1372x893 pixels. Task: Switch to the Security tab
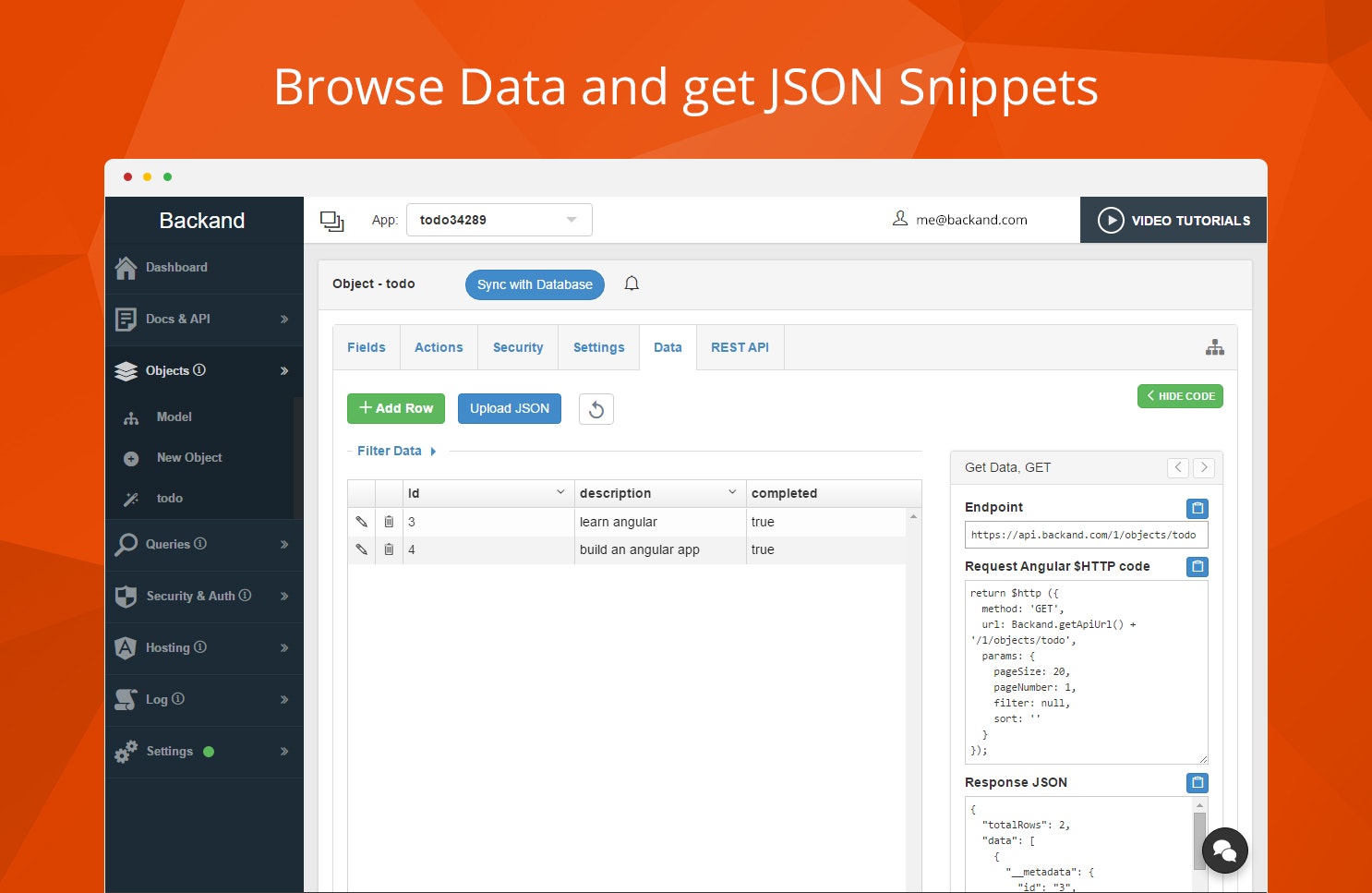(x=518, y=347)
